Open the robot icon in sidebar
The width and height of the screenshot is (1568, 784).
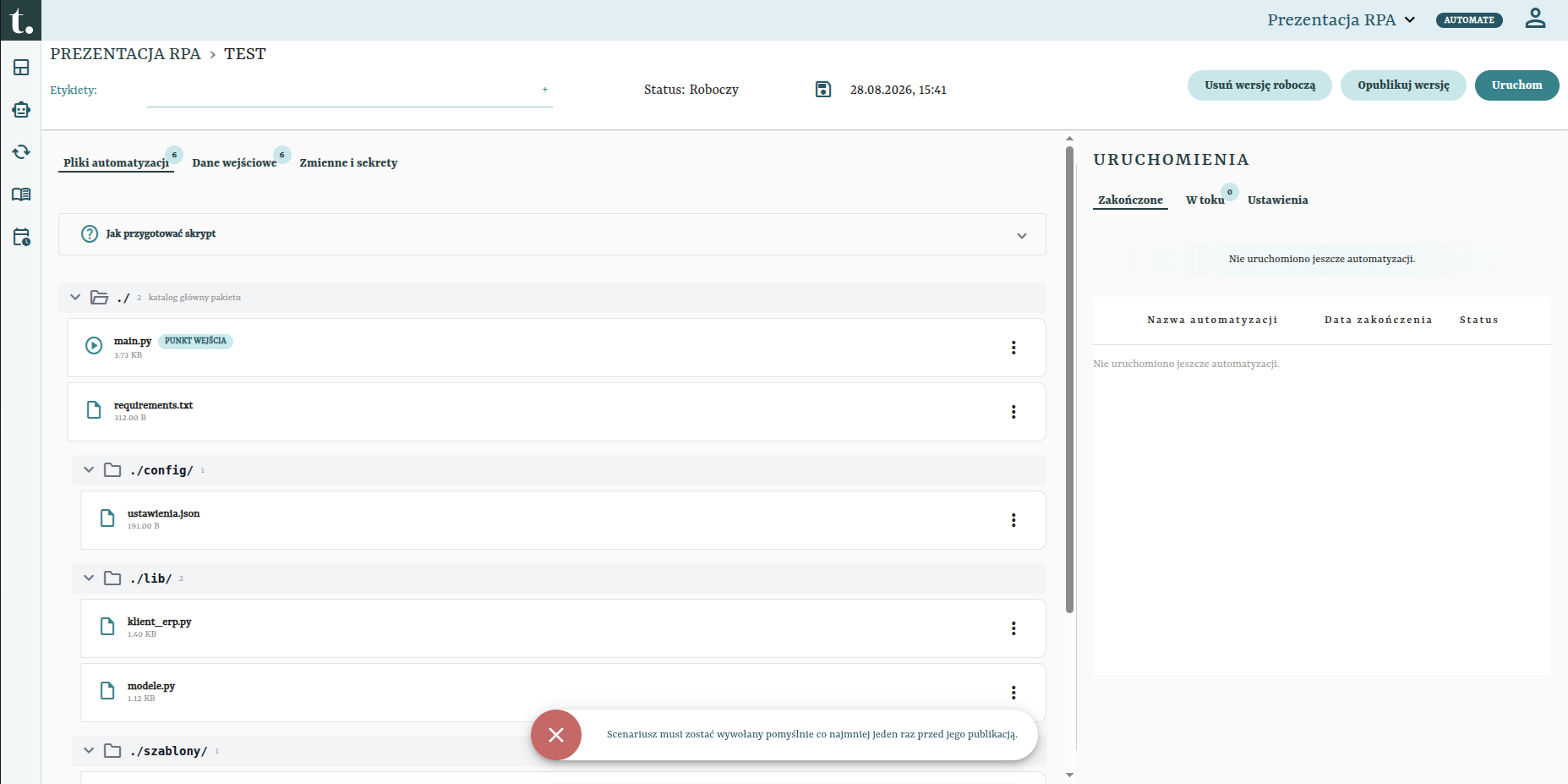tap(21, 110)
